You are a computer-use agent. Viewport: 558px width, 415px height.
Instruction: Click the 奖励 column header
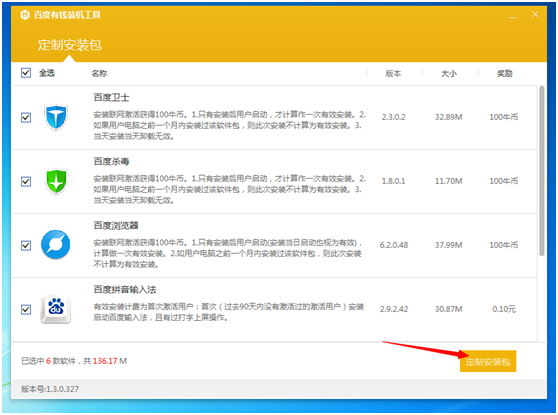[504, 73]
